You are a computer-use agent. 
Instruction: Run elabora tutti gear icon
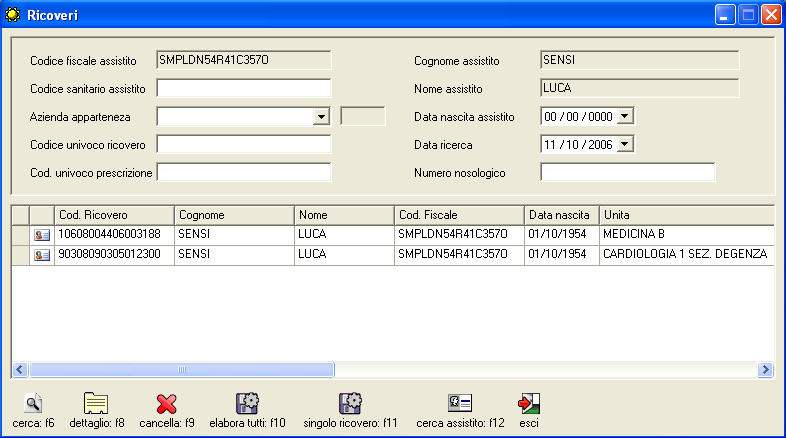click(247, 403)
